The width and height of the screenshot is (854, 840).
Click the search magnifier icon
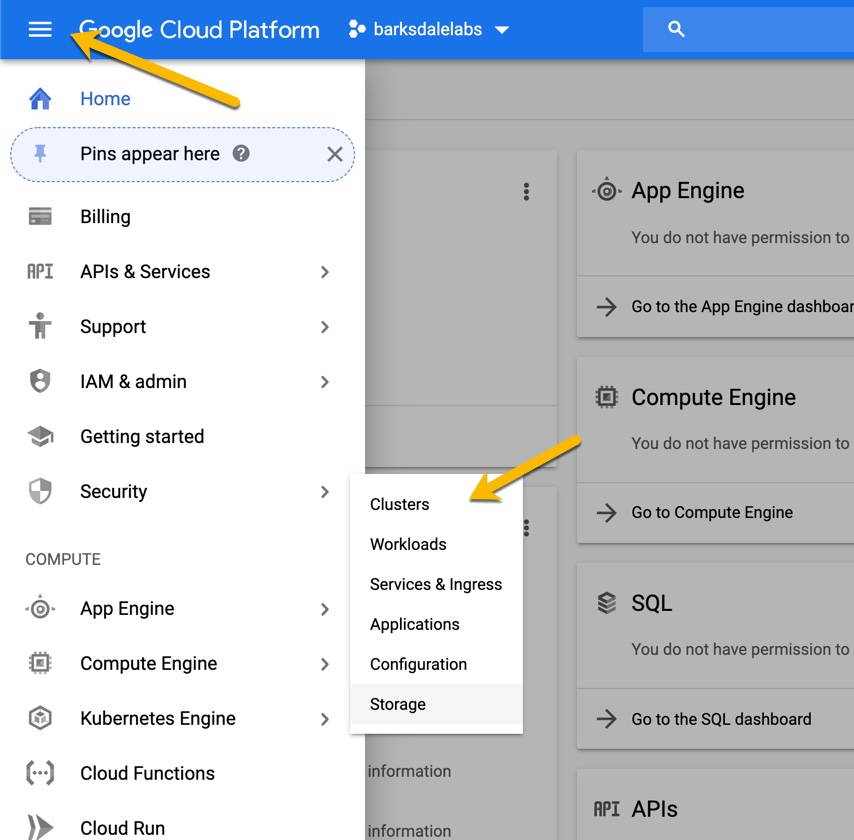click(676, 29)
